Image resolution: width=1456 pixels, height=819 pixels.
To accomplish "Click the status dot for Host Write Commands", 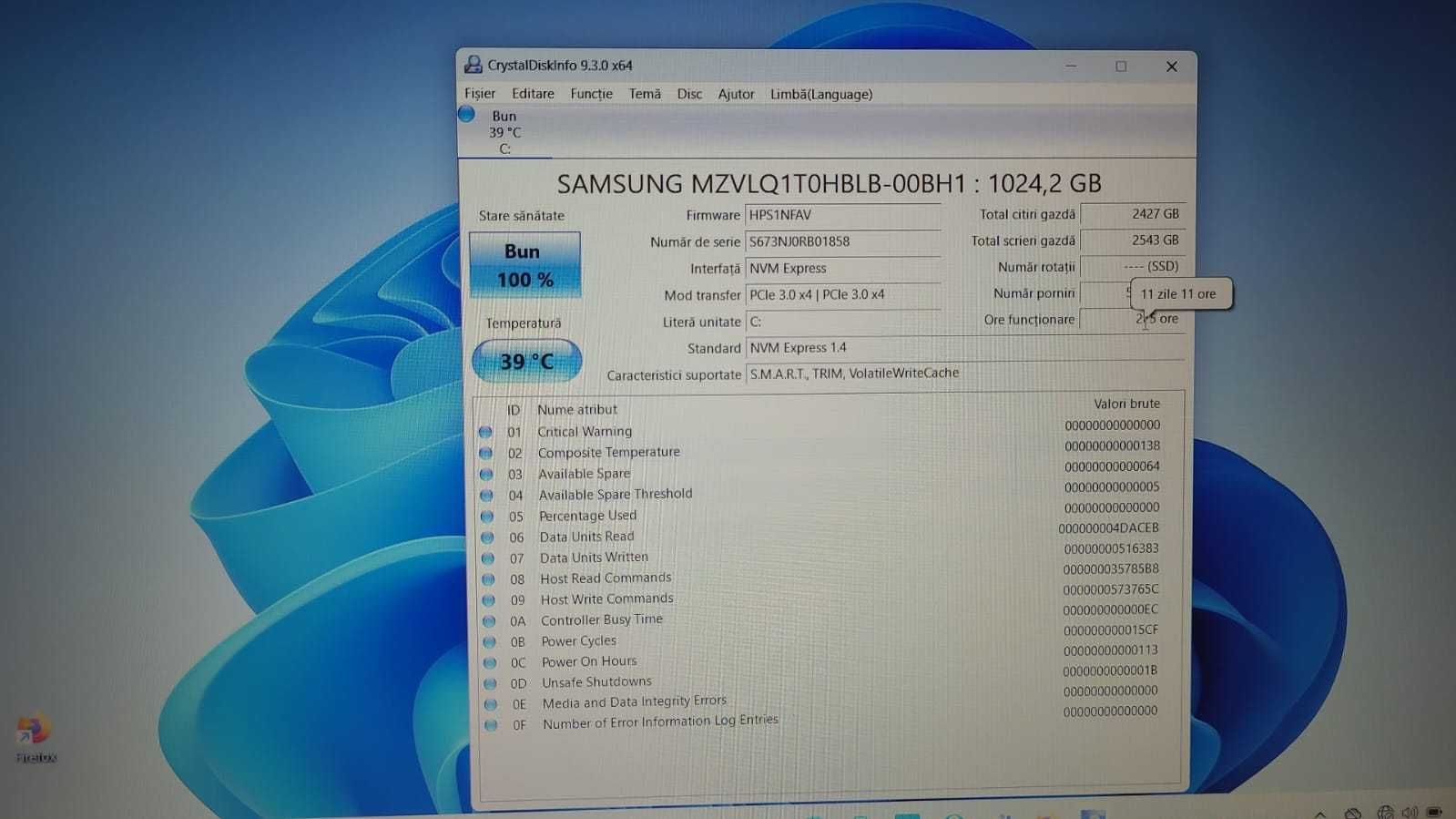I will tap(489, 600).
